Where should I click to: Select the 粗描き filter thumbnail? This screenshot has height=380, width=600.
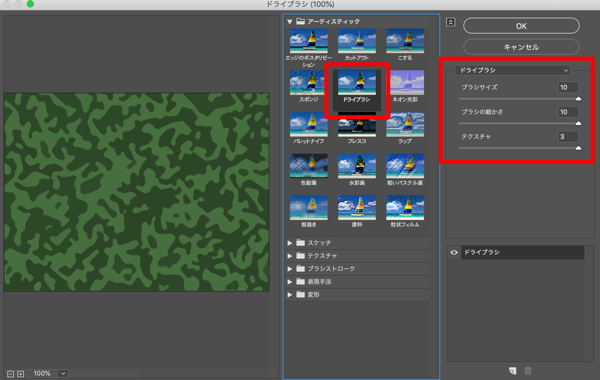pos(308,208)
